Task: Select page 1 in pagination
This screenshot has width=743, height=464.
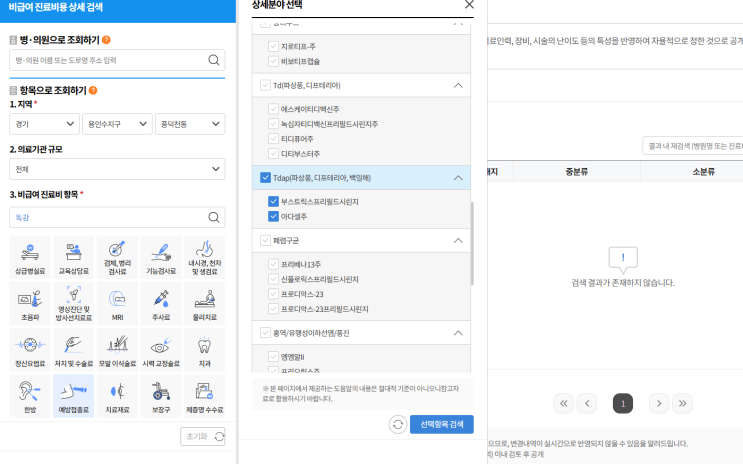Action: (623, 403)
